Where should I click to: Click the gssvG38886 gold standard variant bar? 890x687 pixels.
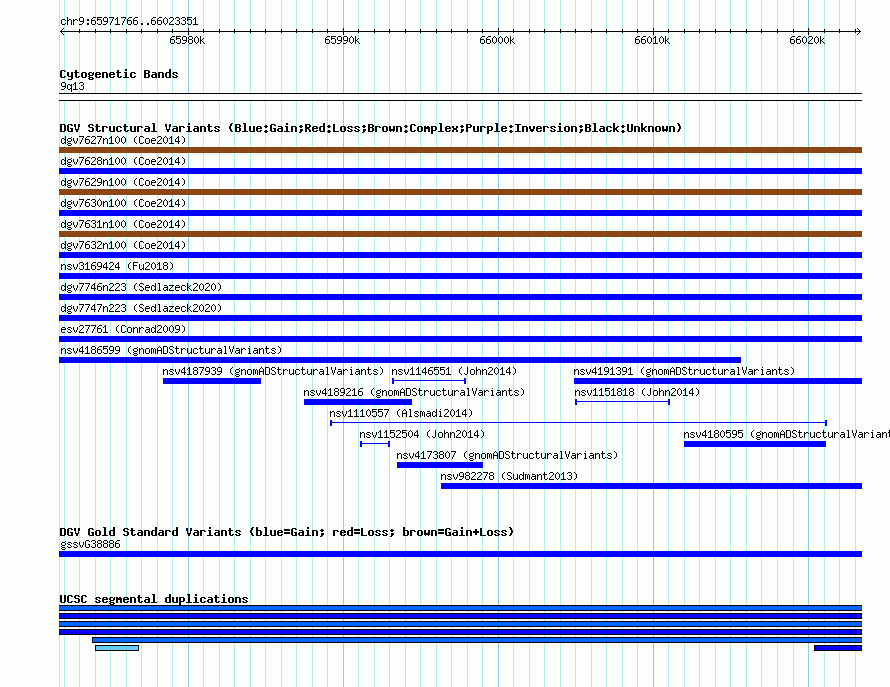point(460,554)
